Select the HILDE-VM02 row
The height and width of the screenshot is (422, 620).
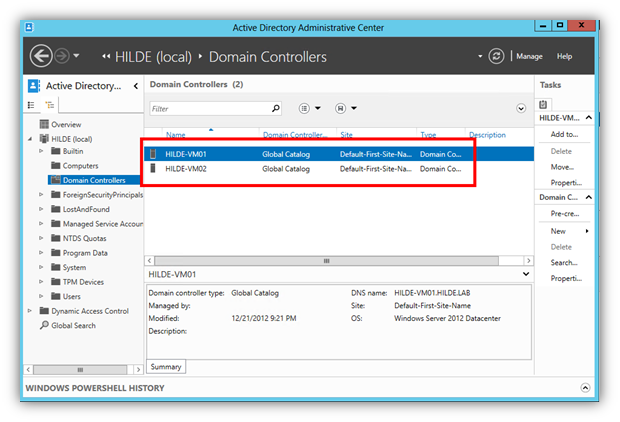pyautogui.click(x=339, y=169)
